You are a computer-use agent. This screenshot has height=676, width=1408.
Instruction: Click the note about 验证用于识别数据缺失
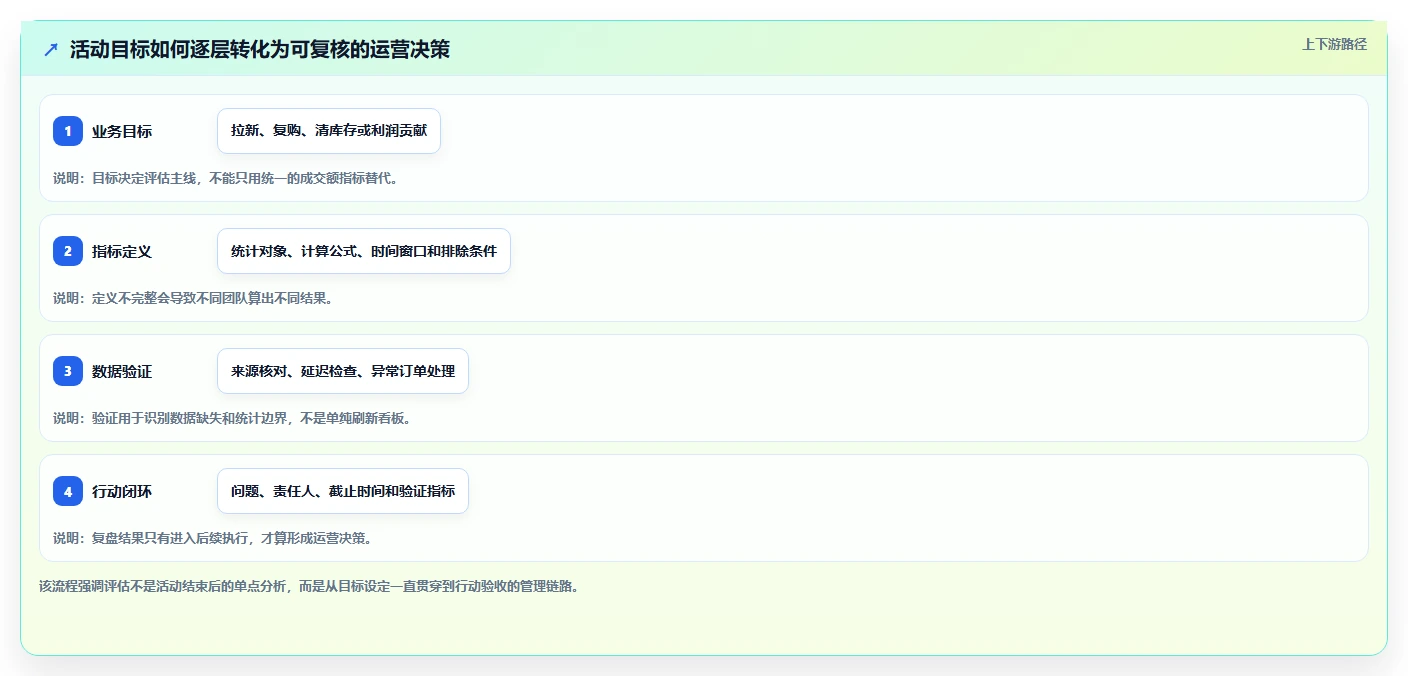coord(232,418)
